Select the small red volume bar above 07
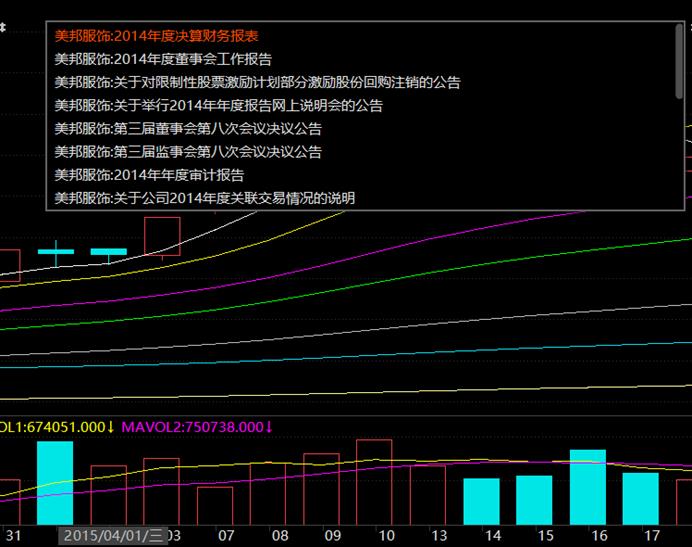The image size is (692, 547). tap(215, 506)
